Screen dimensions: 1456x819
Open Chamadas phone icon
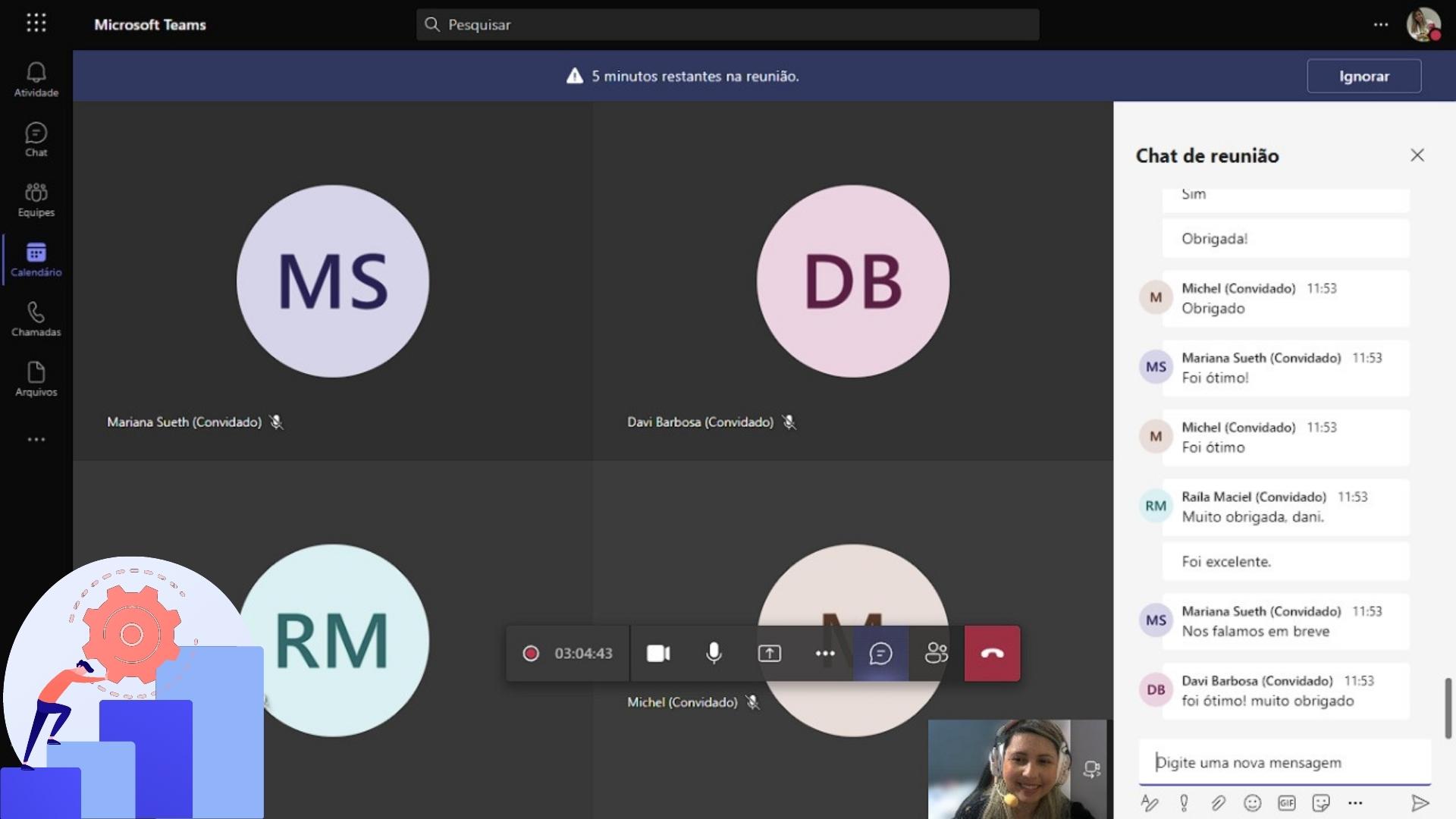(36, 318)
